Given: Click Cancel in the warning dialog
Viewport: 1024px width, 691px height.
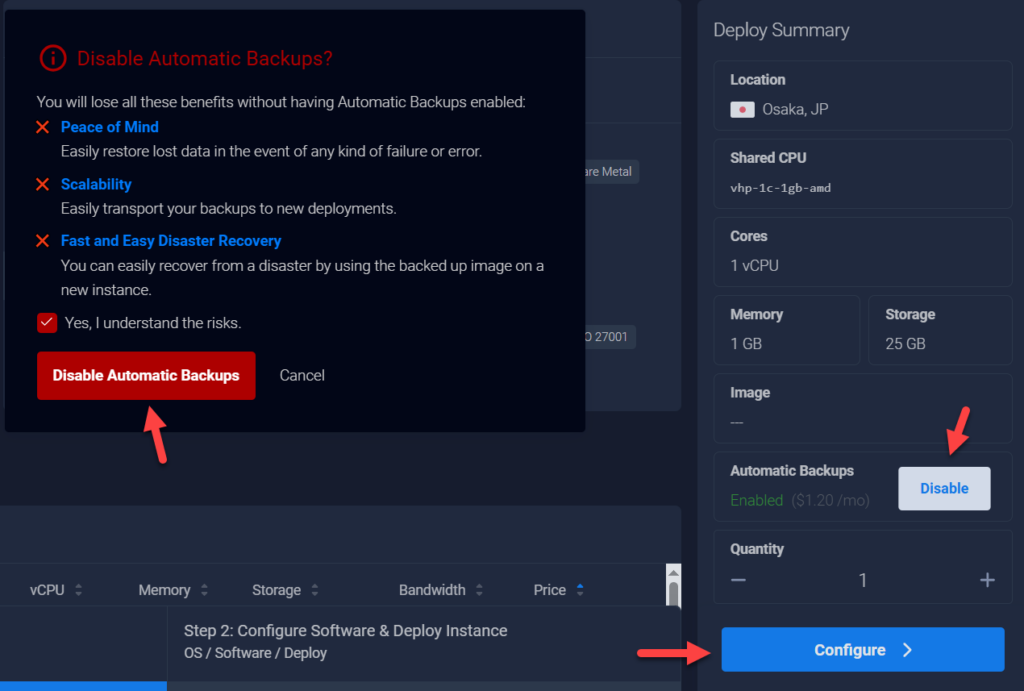Looking at the screenshot, I should tap(302, 375).
